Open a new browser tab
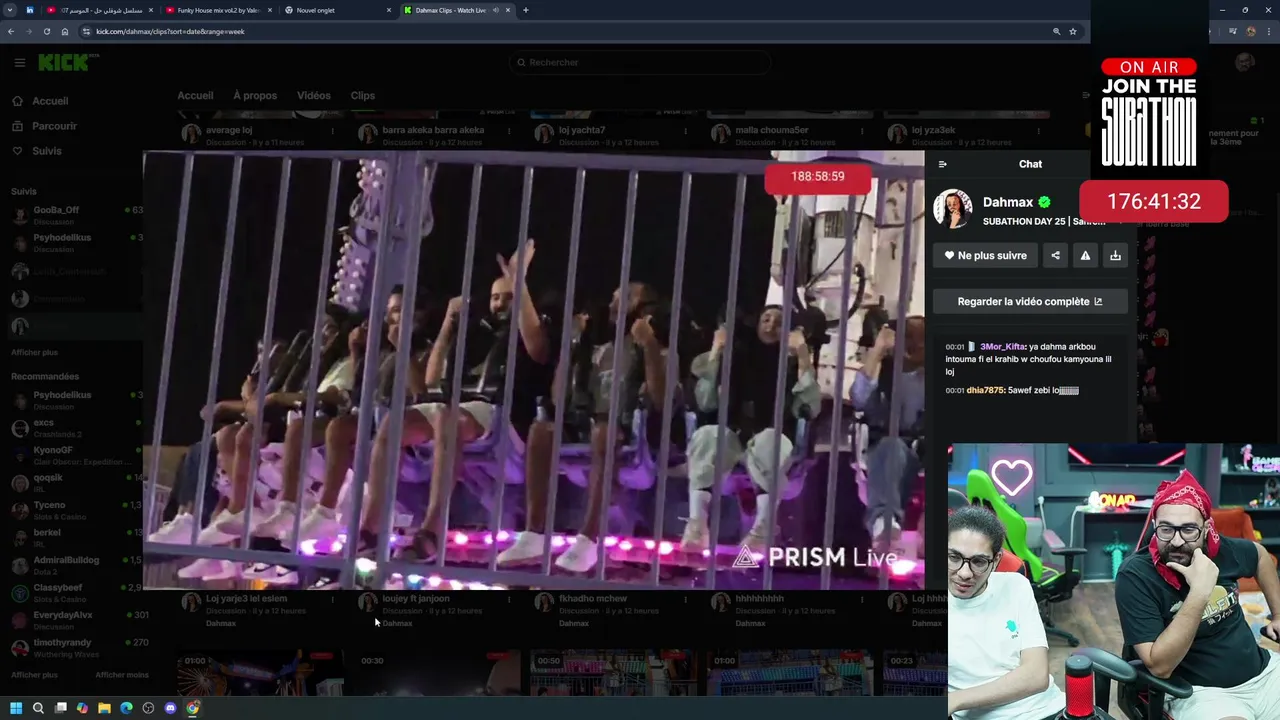Viewport: 1280px width, 720px height. [526, 10]
